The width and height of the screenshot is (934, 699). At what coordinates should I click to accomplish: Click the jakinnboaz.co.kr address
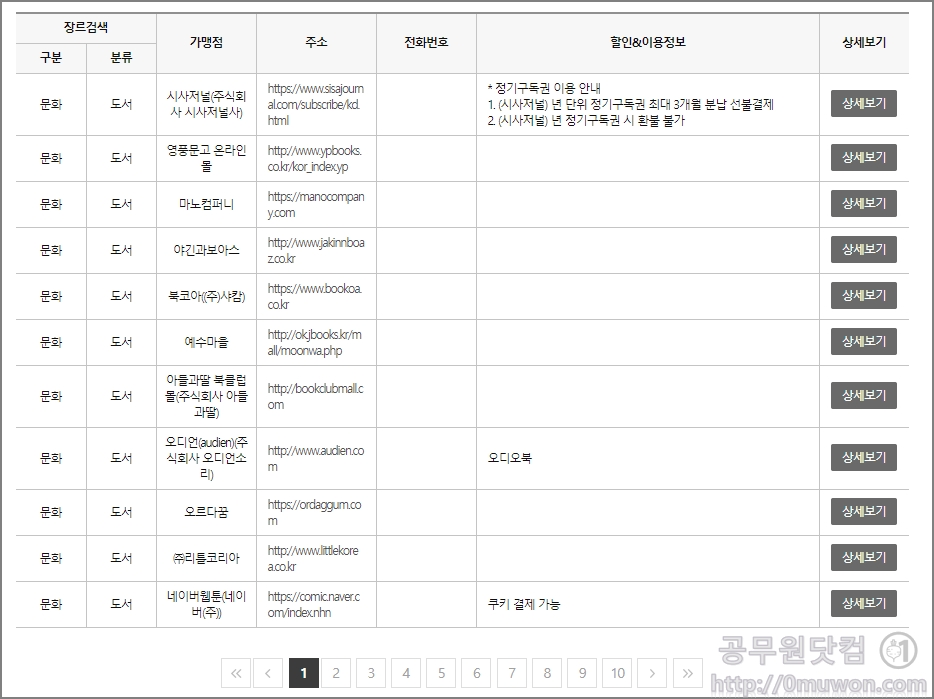316,250
